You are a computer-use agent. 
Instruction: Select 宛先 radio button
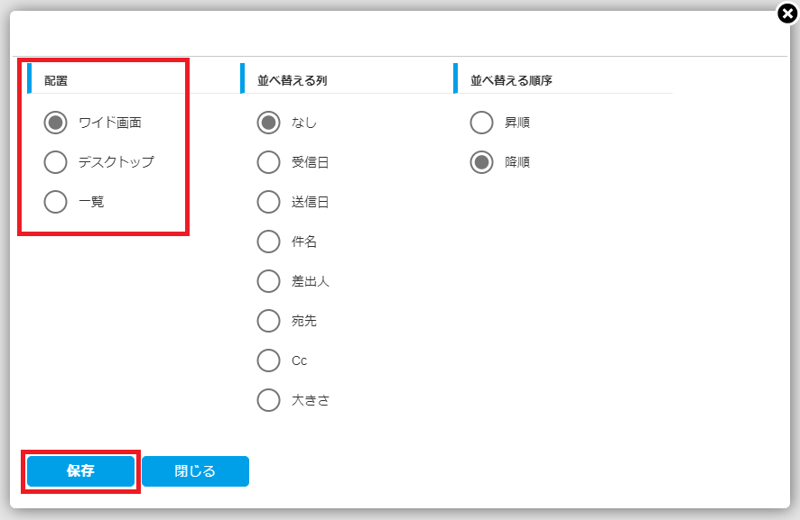point(268,321)
